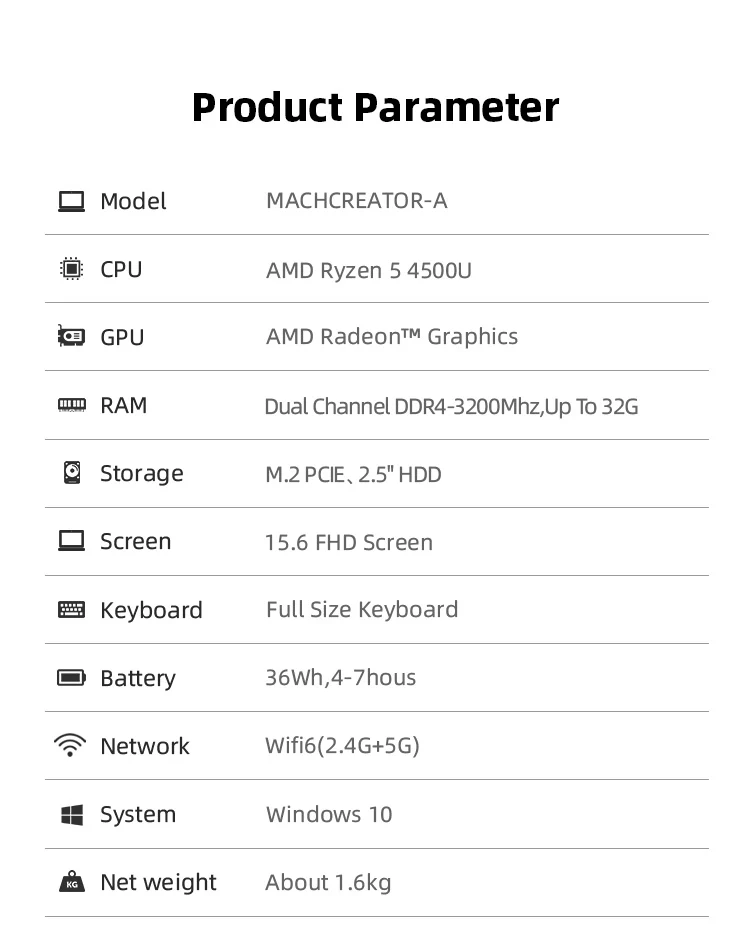Viewport: 750px width, 935px height.
Task: Click the Net weight KG icon
Action: click(x=71, y=882)
